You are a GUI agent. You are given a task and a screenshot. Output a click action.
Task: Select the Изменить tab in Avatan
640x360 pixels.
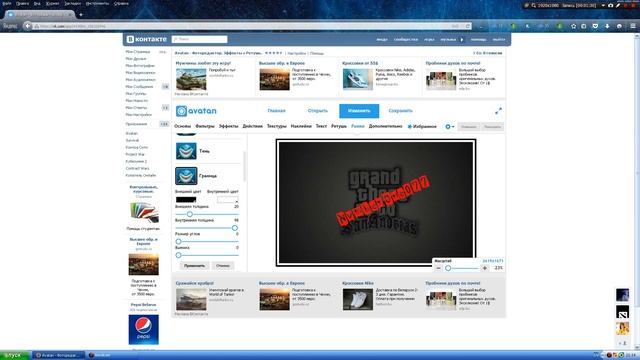click(x=359, y=111)
